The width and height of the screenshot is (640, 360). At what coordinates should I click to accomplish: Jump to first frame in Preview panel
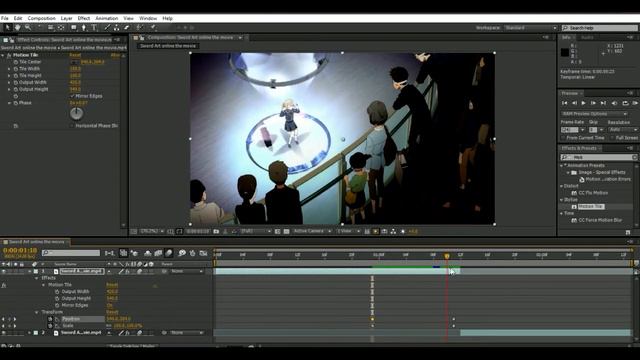pos(564,103)
